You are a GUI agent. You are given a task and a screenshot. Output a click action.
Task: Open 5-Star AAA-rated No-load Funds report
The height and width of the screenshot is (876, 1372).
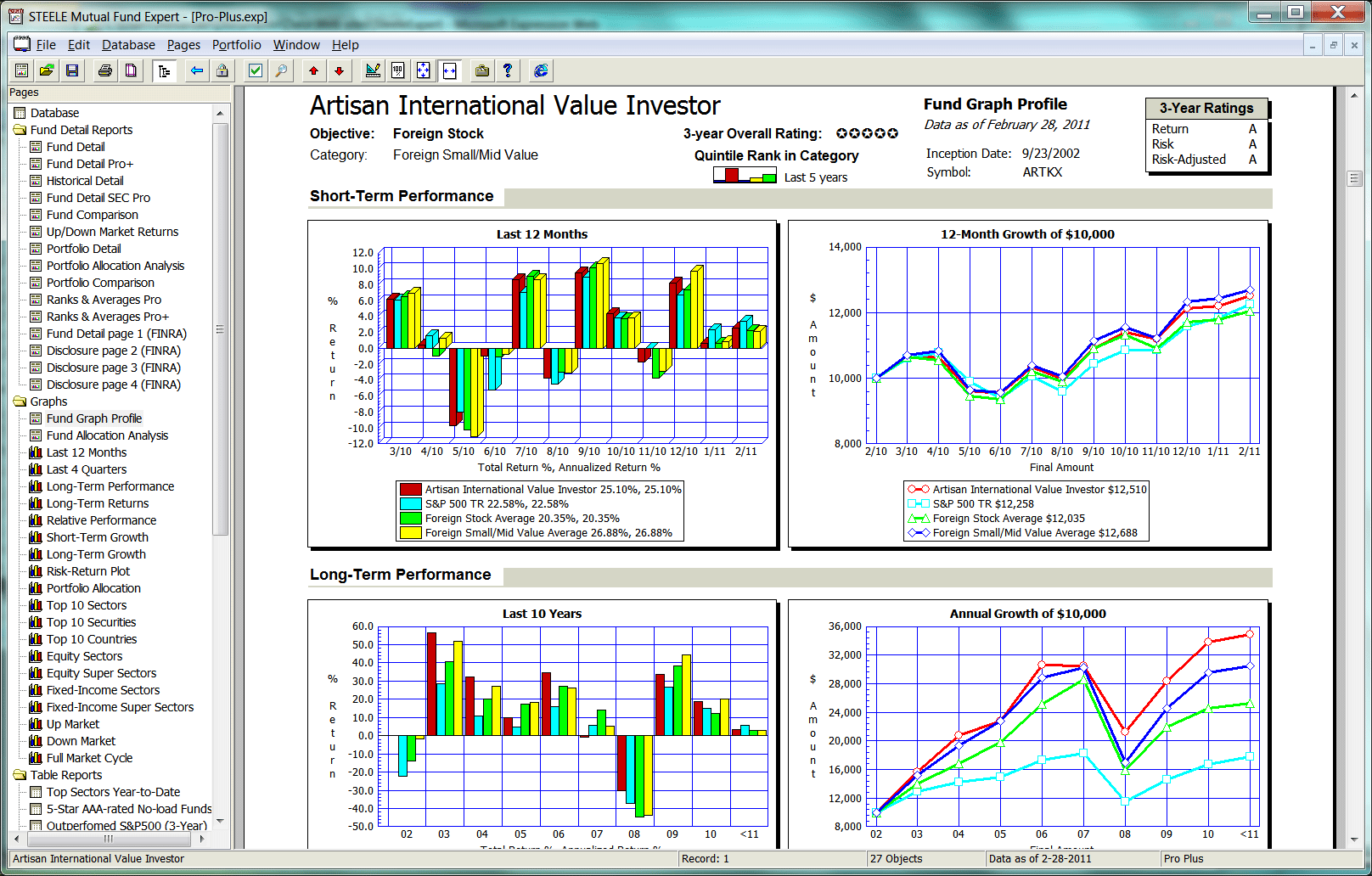(129, 809)
